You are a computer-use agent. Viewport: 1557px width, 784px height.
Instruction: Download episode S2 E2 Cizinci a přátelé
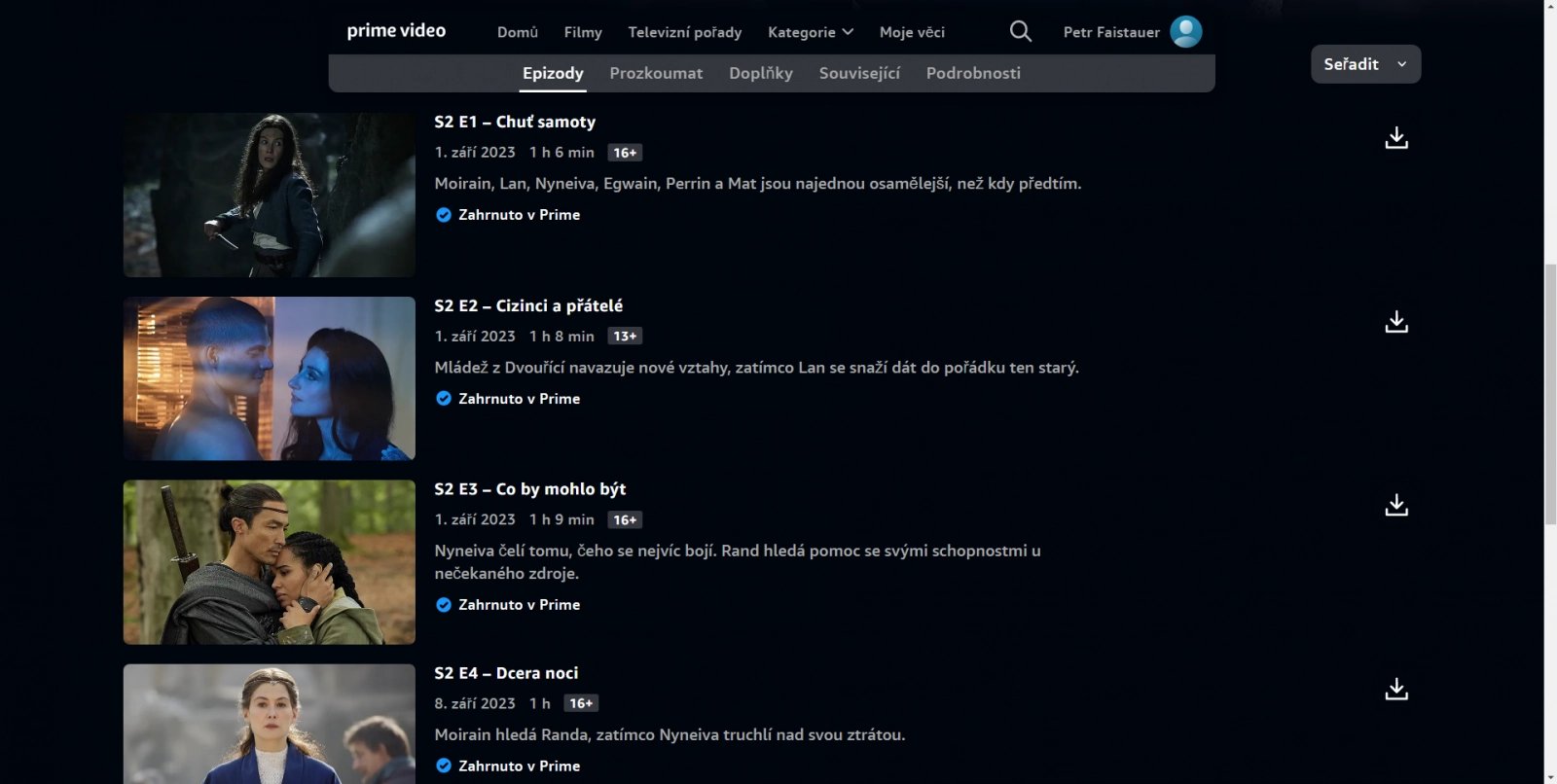coord(1396,322)
